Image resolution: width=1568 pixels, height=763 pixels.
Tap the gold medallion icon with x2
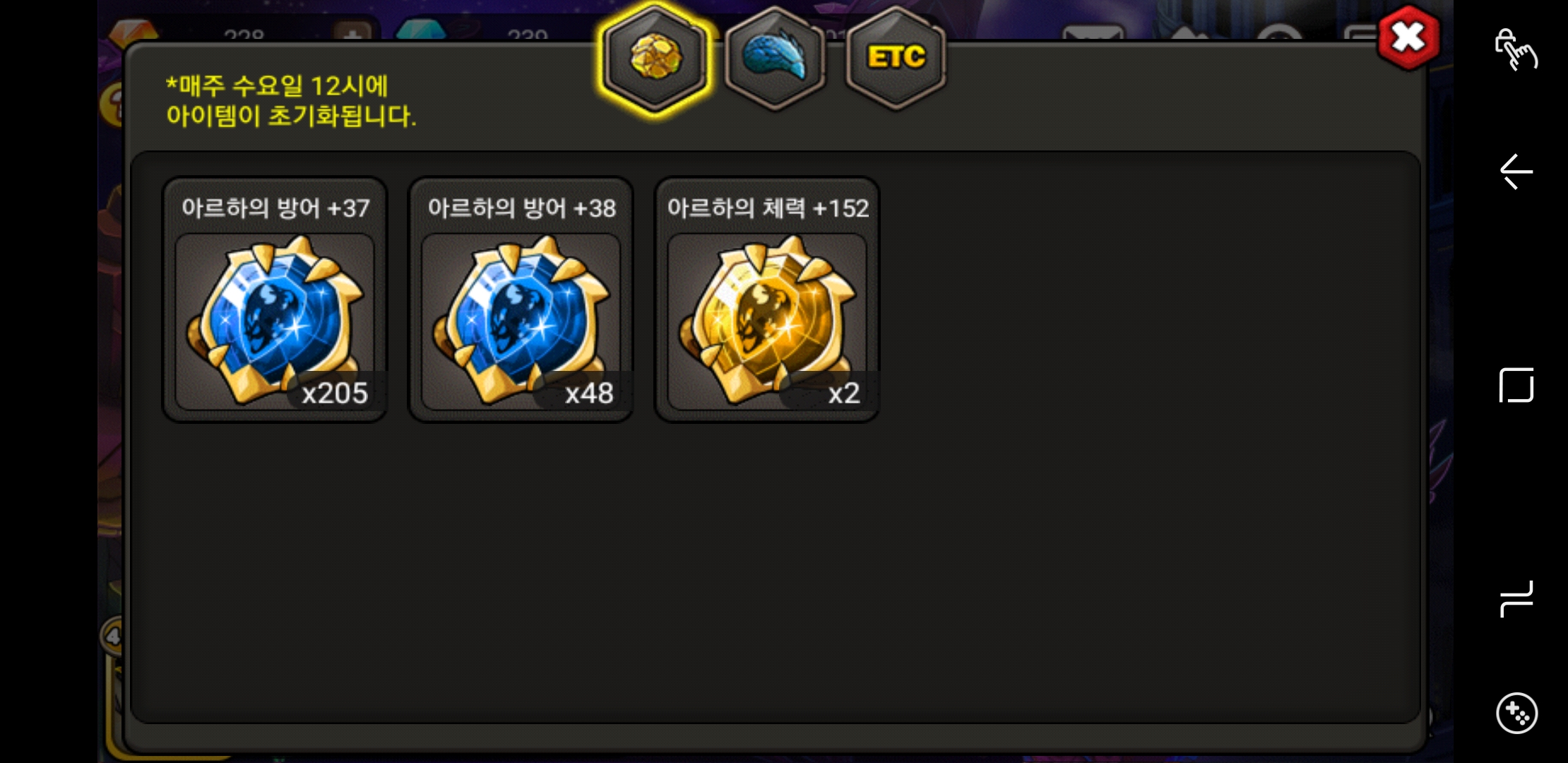coord(767,321)
